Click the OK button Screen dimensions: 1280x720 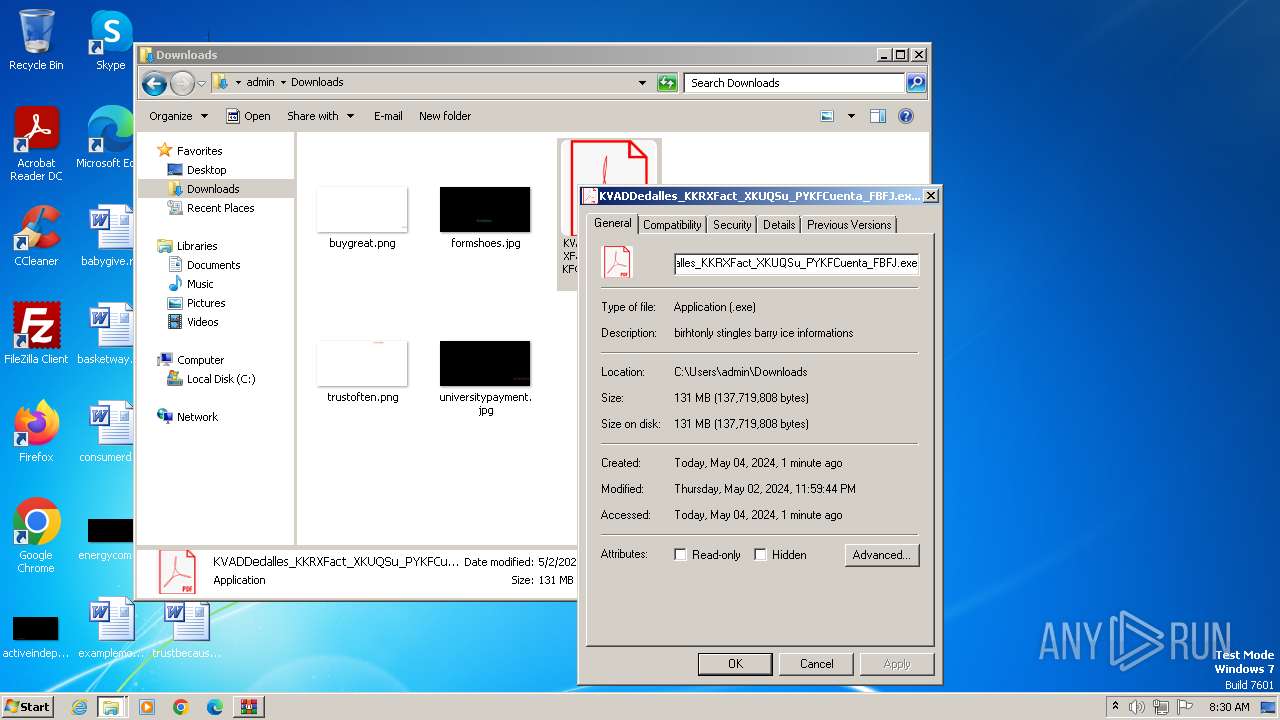[x=735, y=664]
